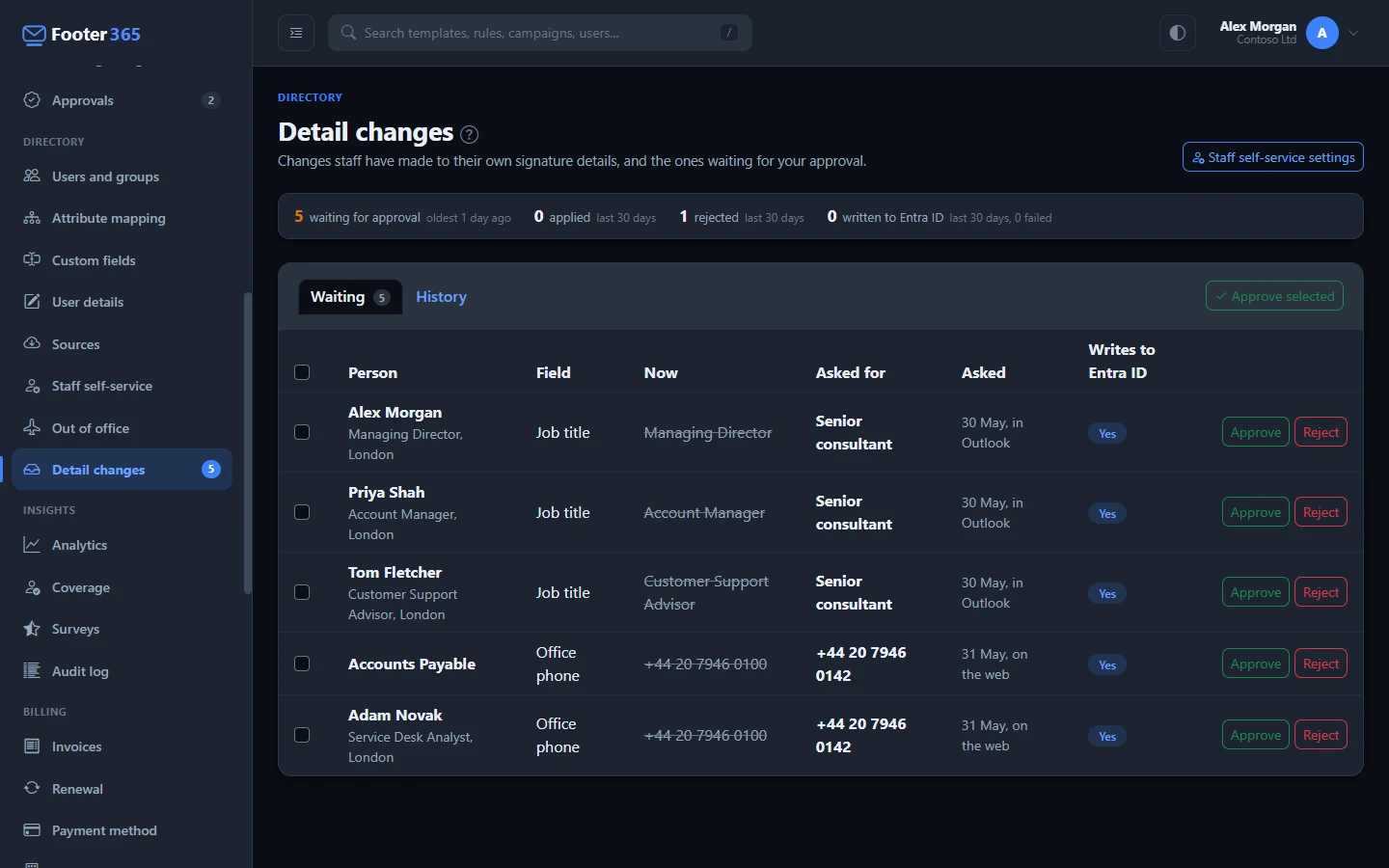Viewport: 1389px width, 868px height.
Task: Reject Tom Fletcher's change request
Action: (1321, 592)
